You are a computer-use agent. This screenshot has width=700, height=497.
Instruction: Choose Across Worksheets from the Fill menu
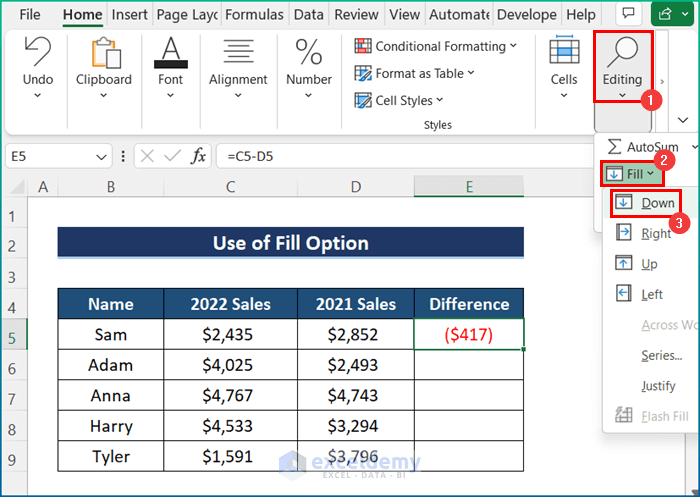[669, 325]
